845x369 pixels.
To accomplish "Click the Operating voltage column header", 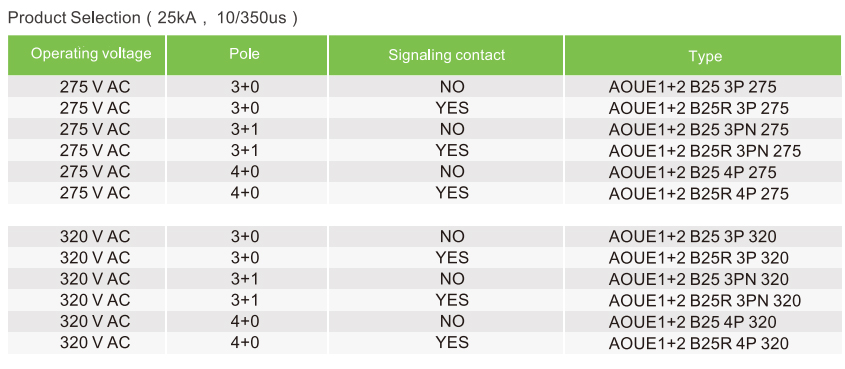I will [x=91, y=54].
